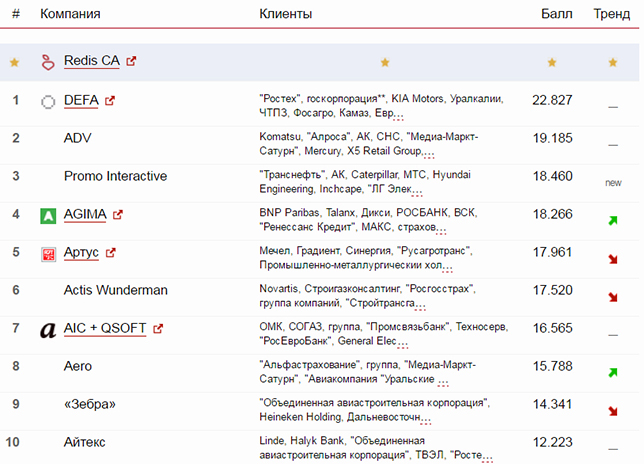Click the 'new' trend label for Promo Interactive
Viewport: 644px width, 464px height.
[x=613, y=183]
